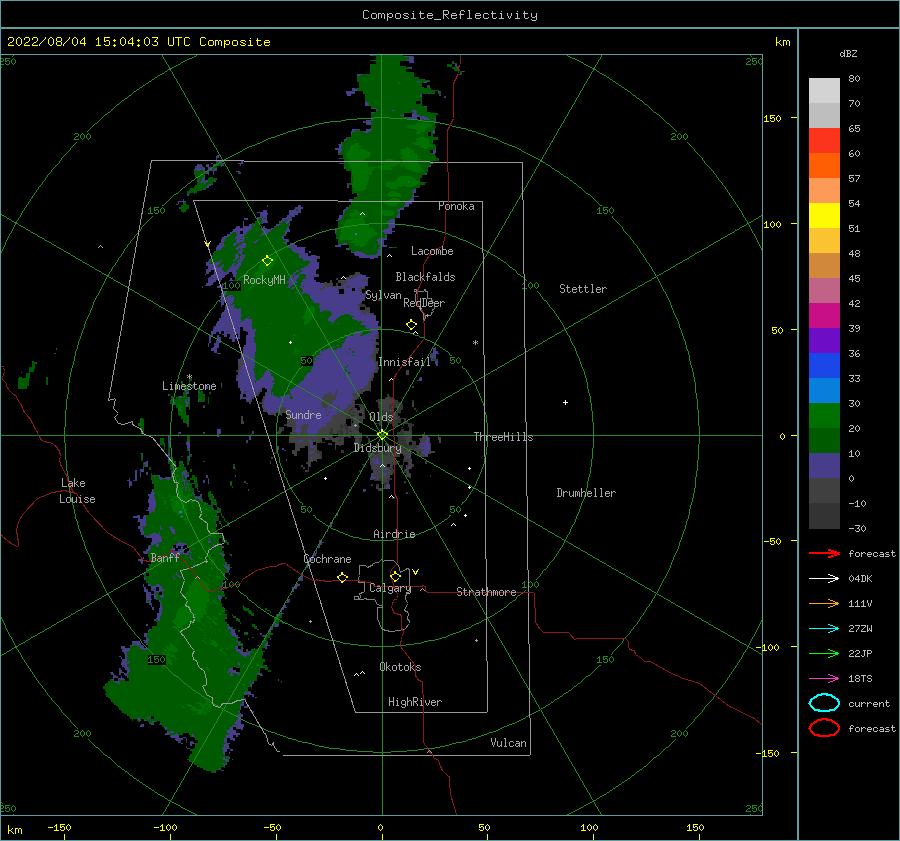Screen dimensions: 900x841
Task: Select the orange 57-60 dBZ swatch
Action: tap(824, 166)
